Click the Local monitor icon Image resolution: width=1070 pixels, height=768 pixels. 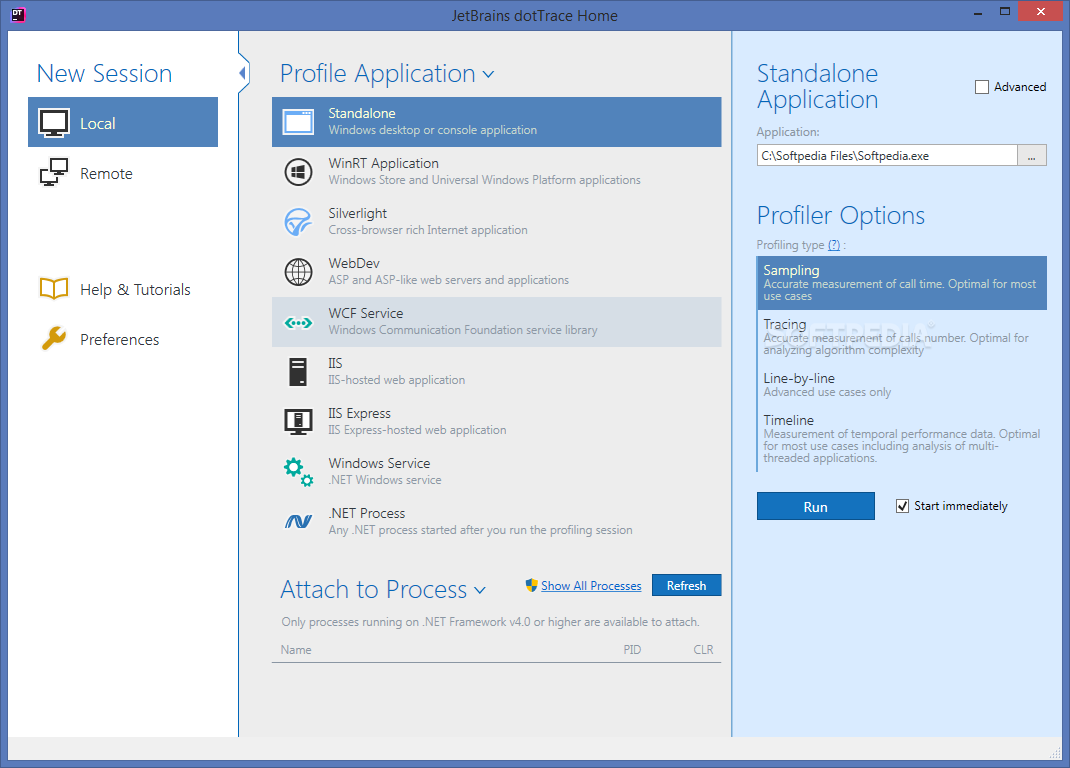tap(54, 123)
